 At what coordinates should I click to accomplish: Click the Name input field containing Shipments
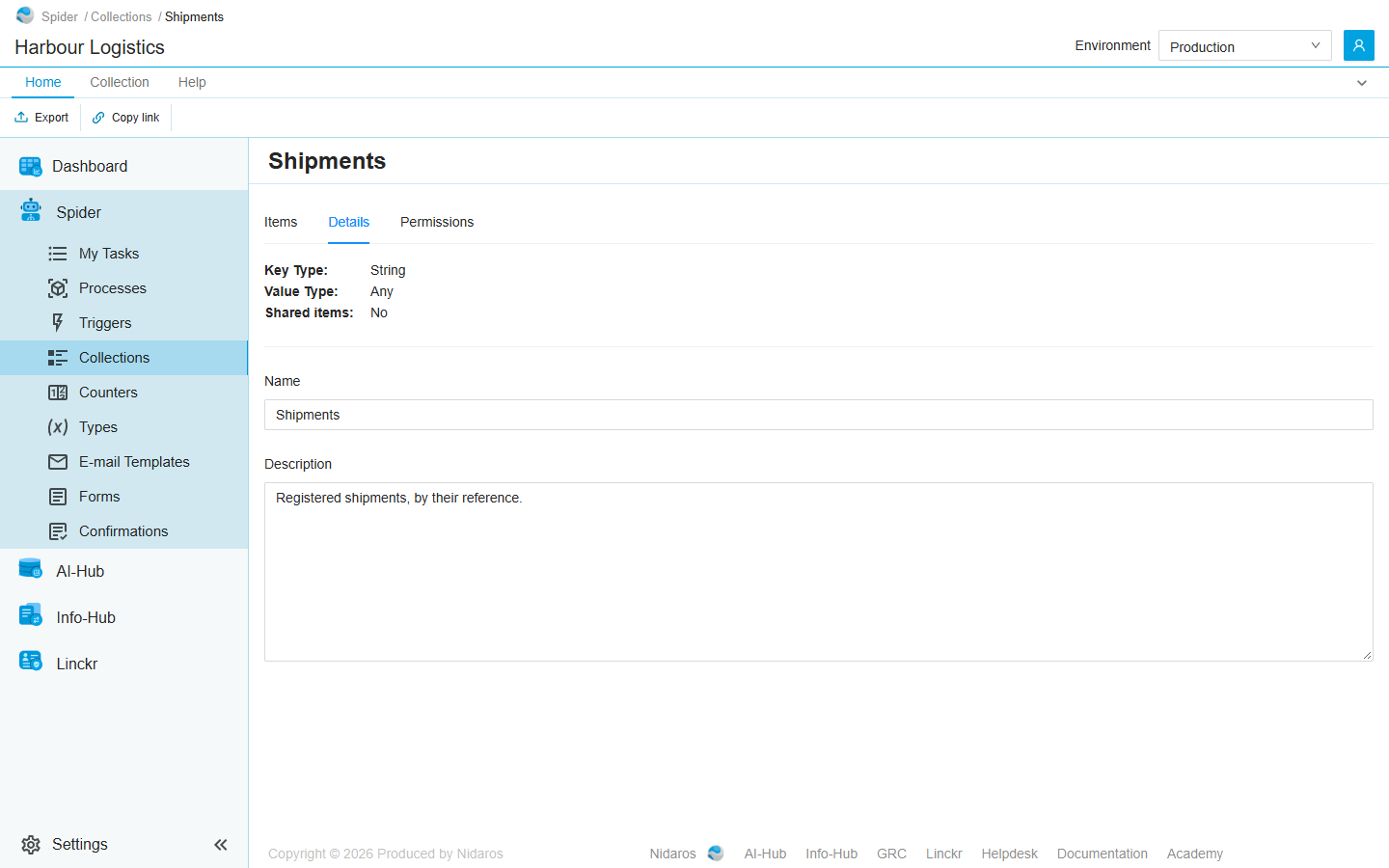818,415
